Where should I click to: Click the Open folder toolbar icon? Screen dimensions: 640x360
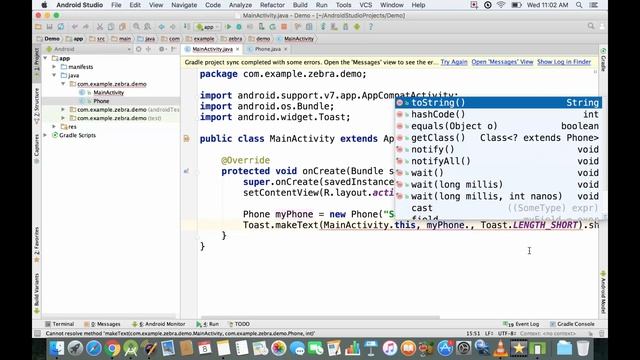tap(38, 27)
